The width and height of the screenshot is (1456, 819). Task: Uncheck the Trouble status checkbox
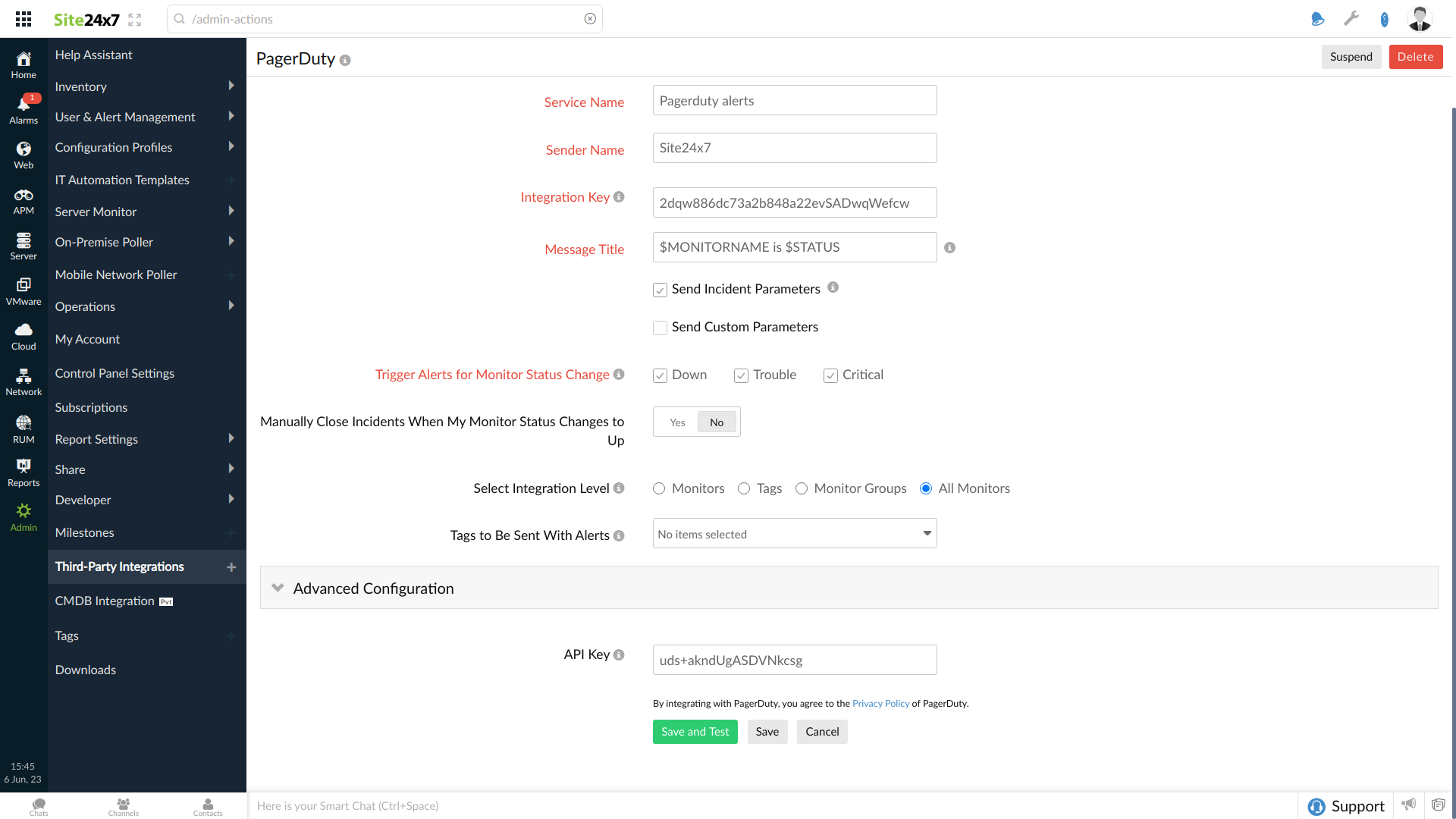[741, 375]
